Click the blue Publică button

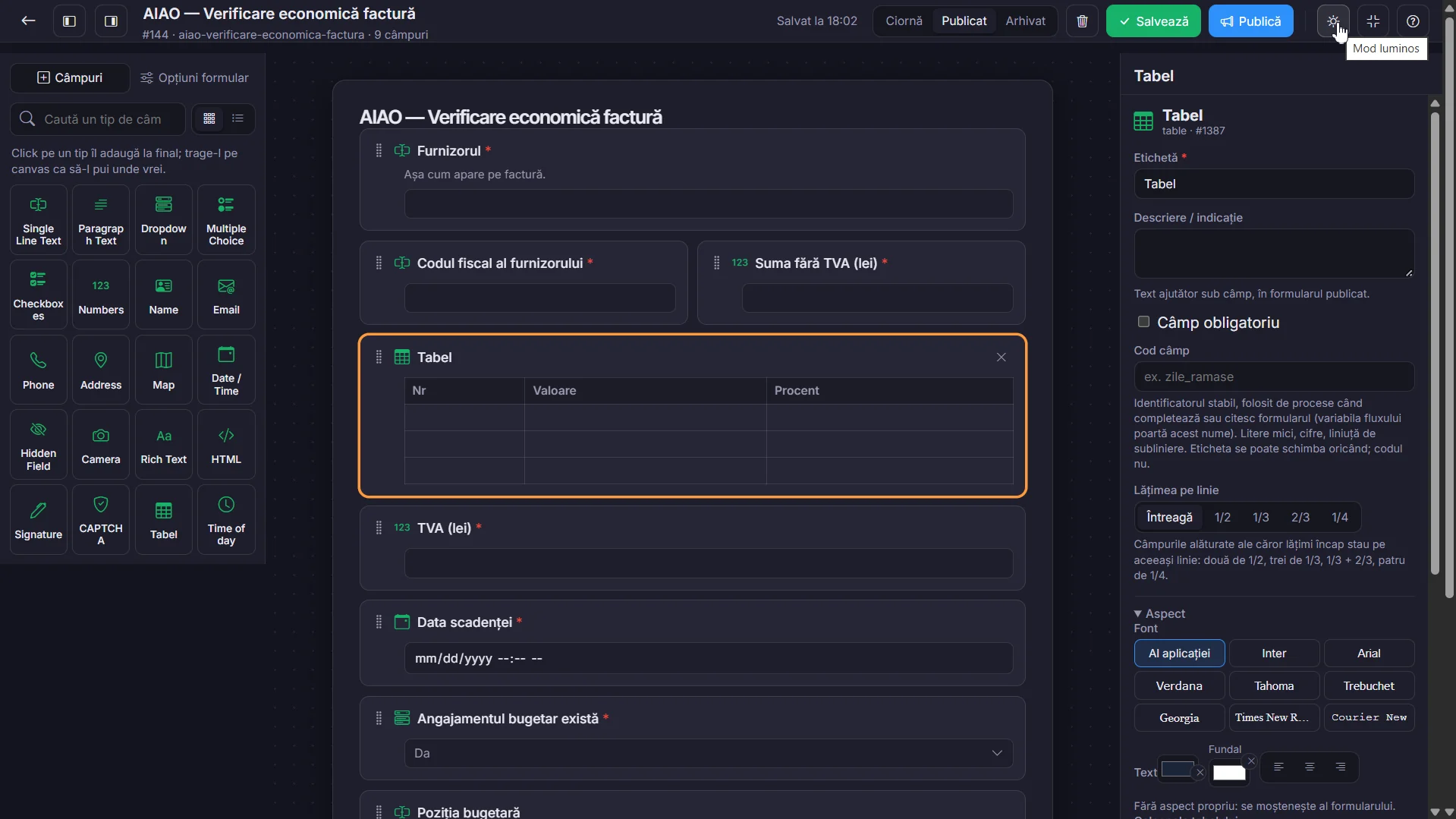tap(1250, 21)
